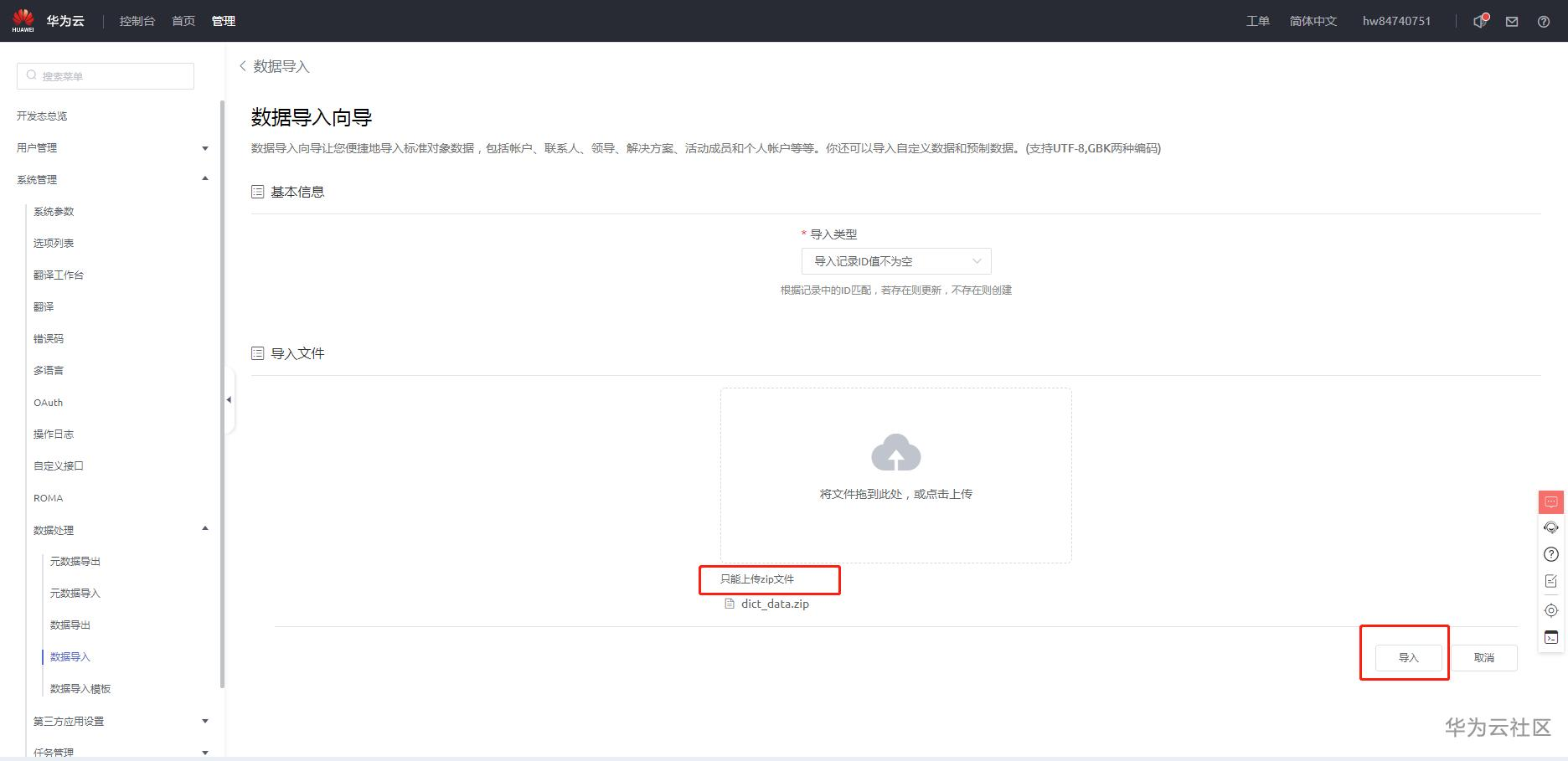The height and width of the screenshot is (761, 1568).
Task: Click the 导入 button
Action: pyautogui.click(x=1409, y=658)
